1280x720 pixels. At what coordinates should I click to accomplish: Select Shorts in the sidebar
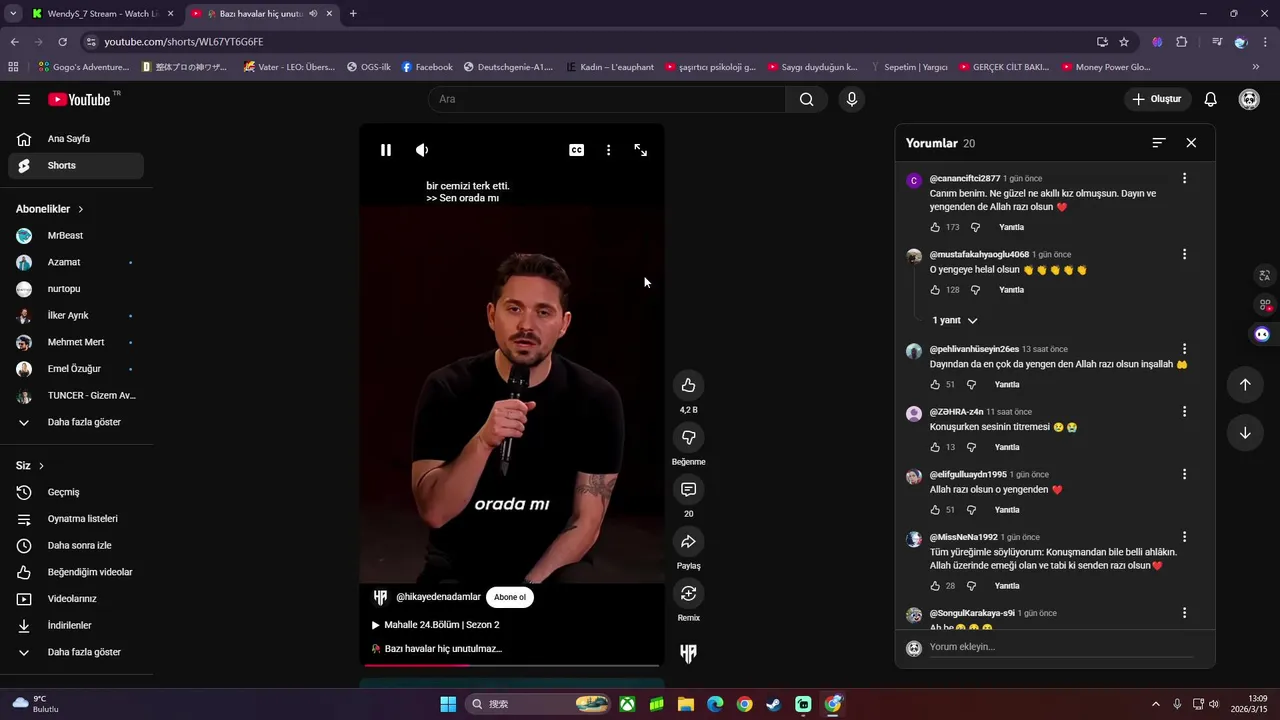(x=76, y=165)
